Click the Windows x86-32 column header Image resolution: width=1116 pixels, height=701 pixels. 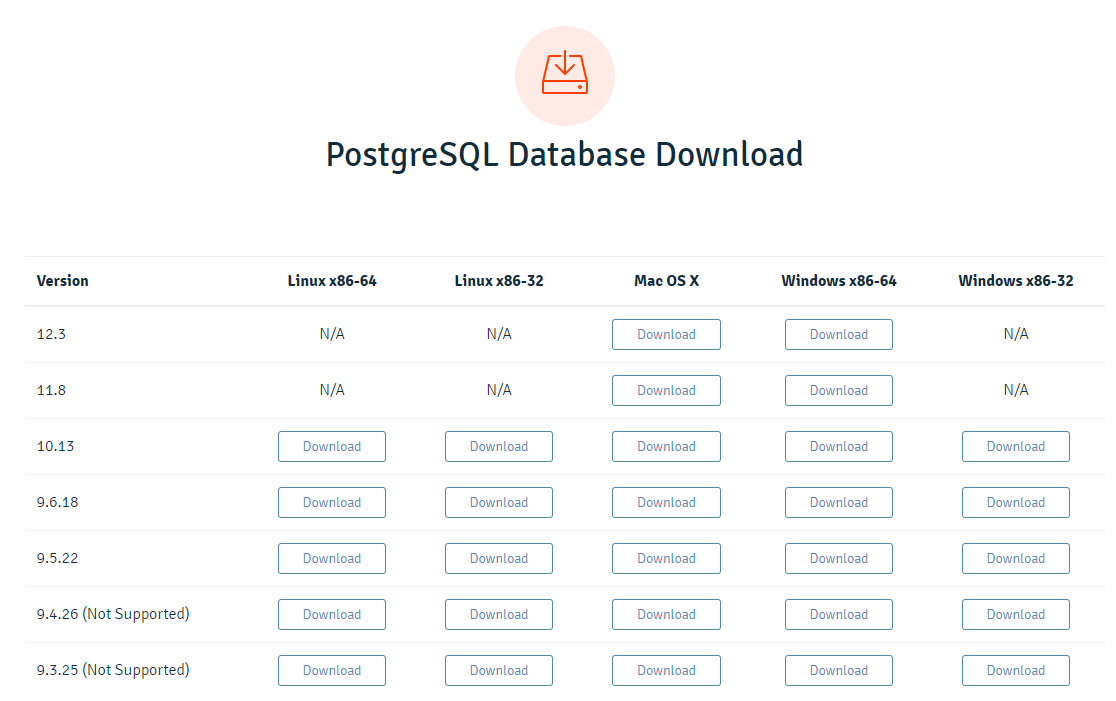(1016, 280)
